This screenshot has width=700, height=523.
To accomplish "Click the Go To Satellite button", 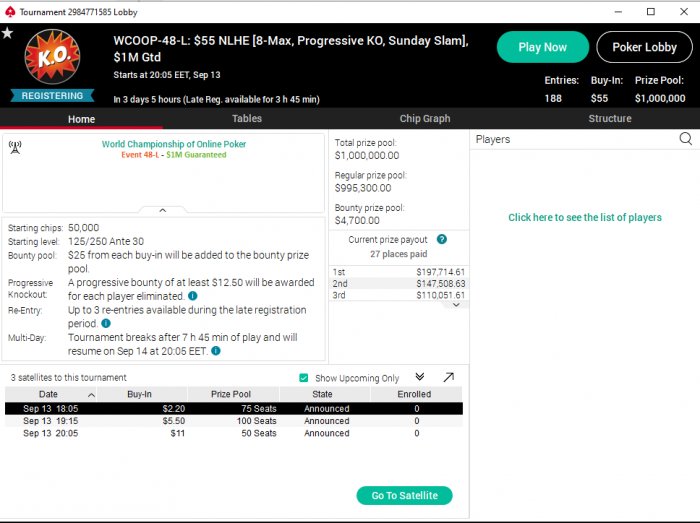I will pyautogui.click(x=404, y=495).
